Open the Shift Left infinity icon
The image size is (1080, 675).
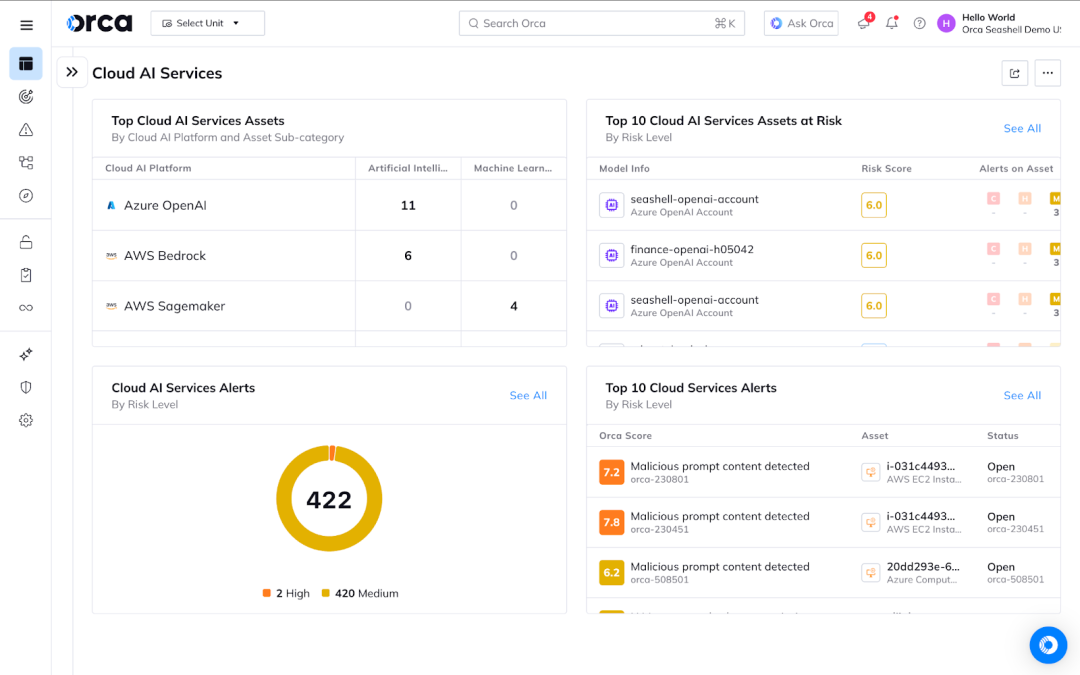tap(26, 308)
